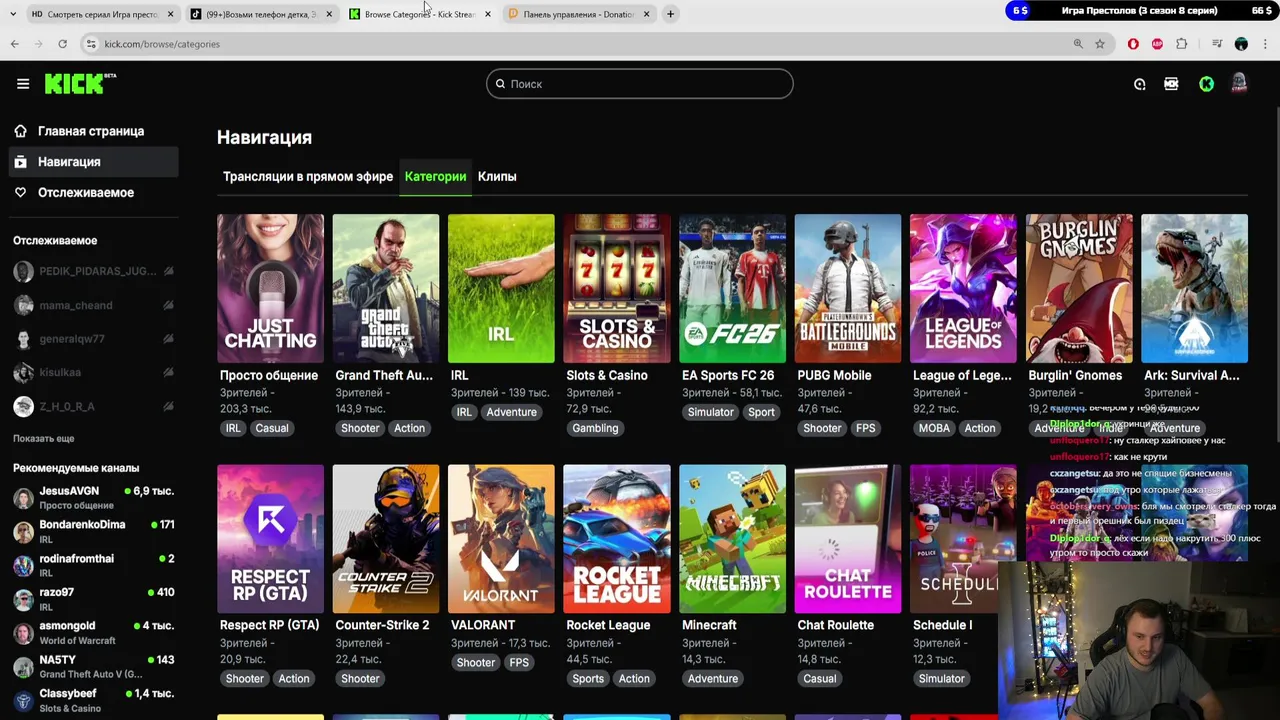1280x720 pixels.
Task: Bookmark page with the star icon
Action: (1100, 44)
